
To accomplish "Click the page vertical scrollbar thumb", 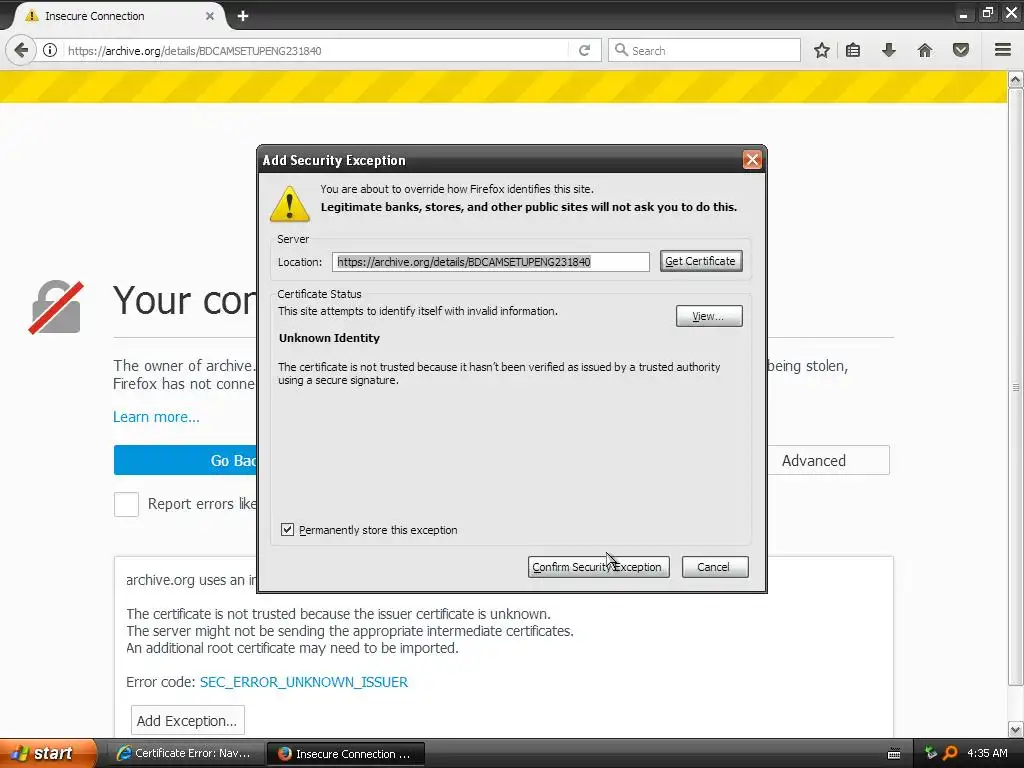I will tap(1016, 387).
